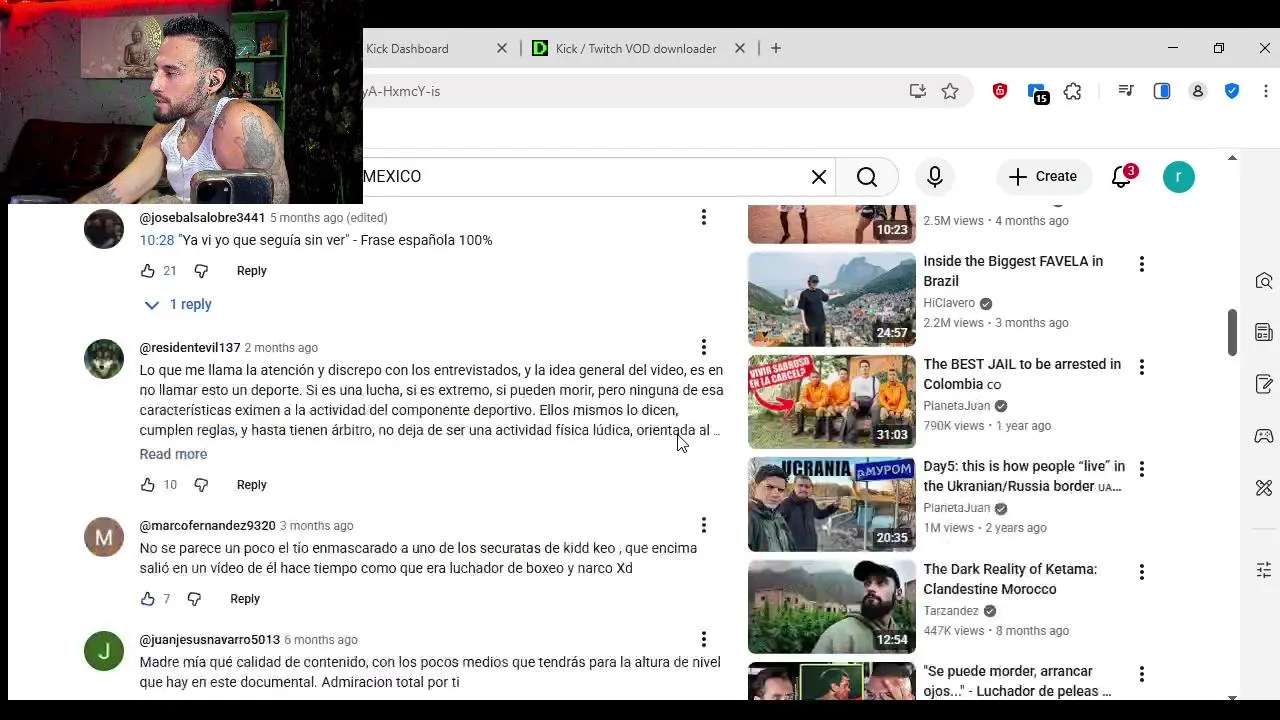Close the Kick / Twitch VOD downloader tab
Screen dimensions: 1280x720
coord(740,48)
